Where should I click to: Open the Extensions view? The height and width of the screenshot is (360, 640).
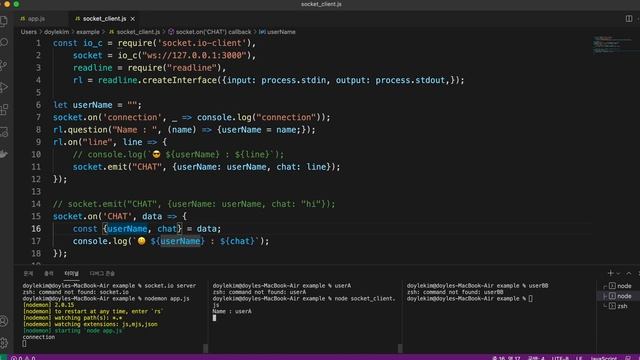(x=4, y=109)
